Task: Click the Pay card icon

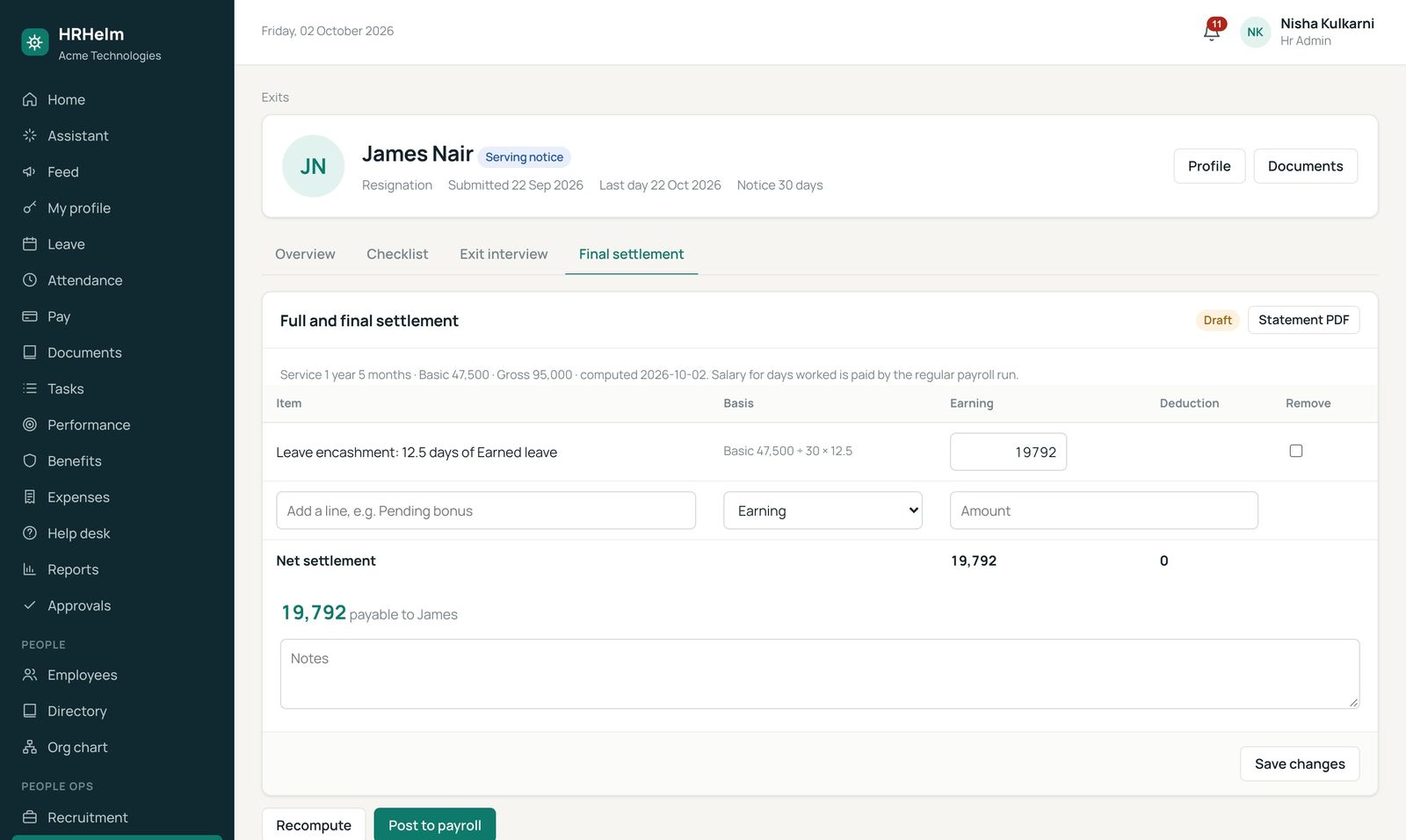Action: pos(30,315)
